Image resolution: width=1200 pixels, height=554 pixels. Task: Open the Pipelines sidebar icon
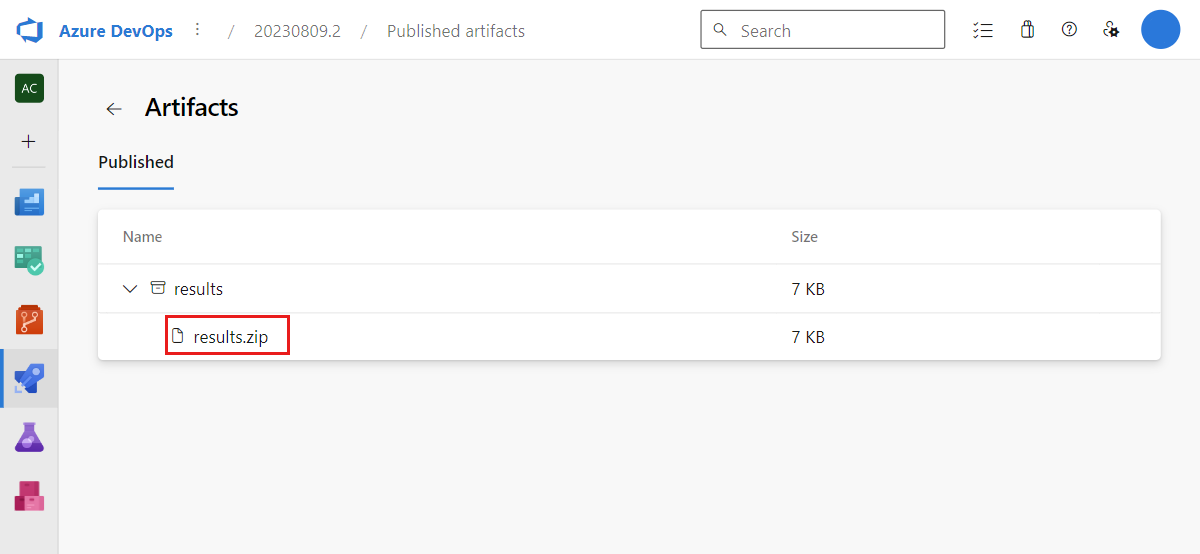(29, 378)
